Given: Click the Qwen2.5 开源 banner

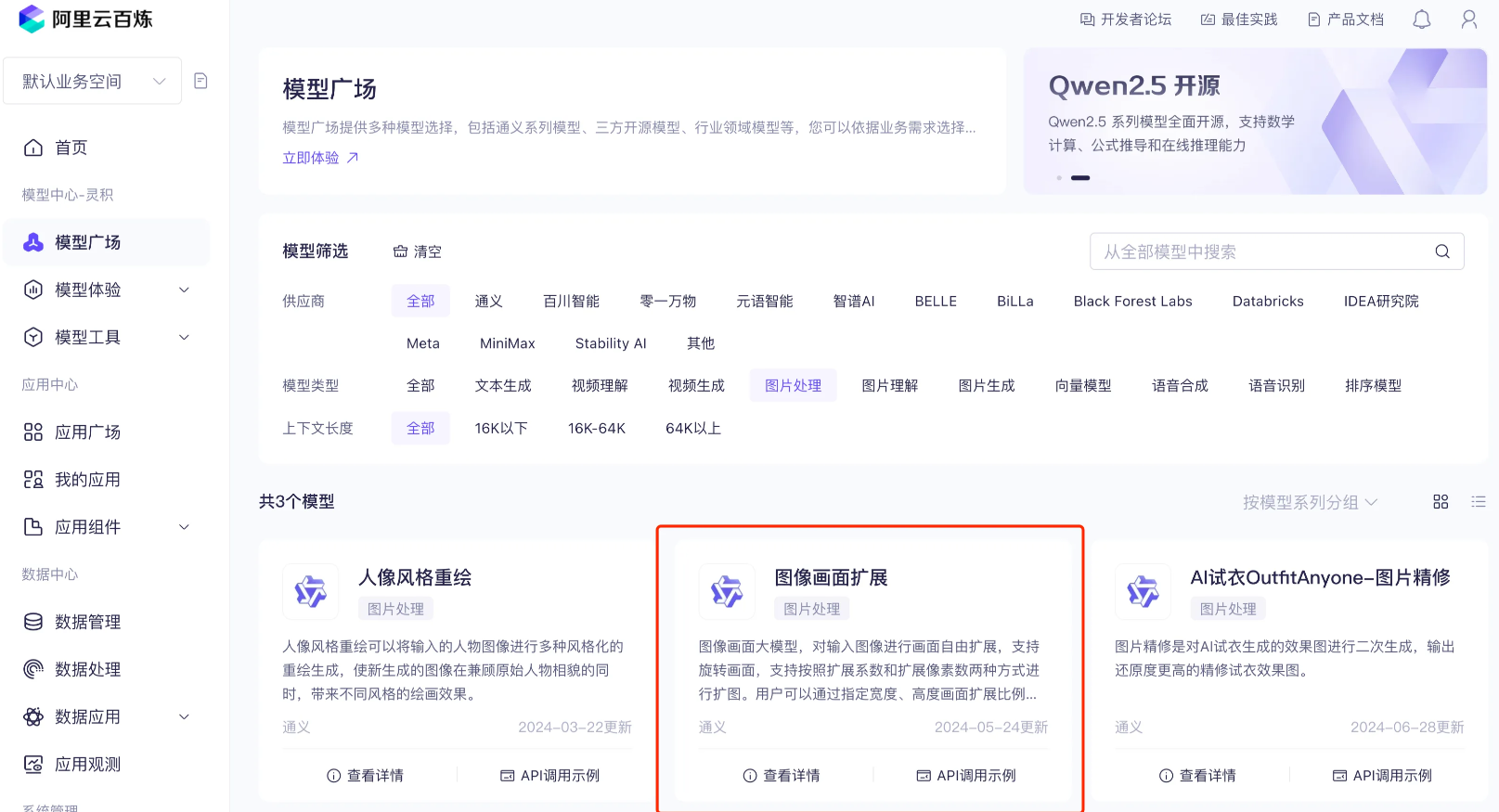Looking at the screenshot, I should click(x=1255, y=122).
